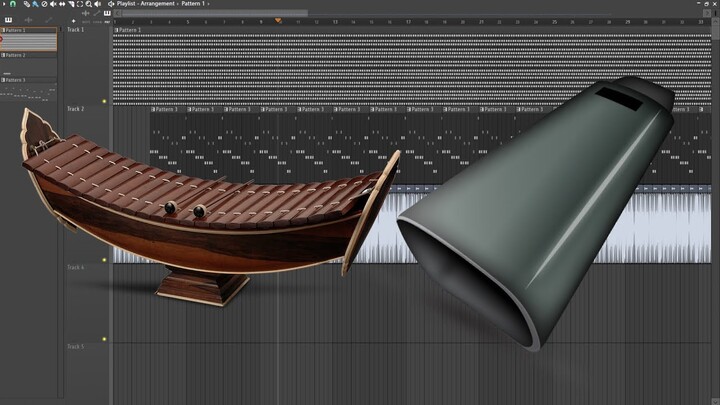Click Pattern 3 note preview in picker
Viewport: 720px width, 405px height.
coord(29,92)
